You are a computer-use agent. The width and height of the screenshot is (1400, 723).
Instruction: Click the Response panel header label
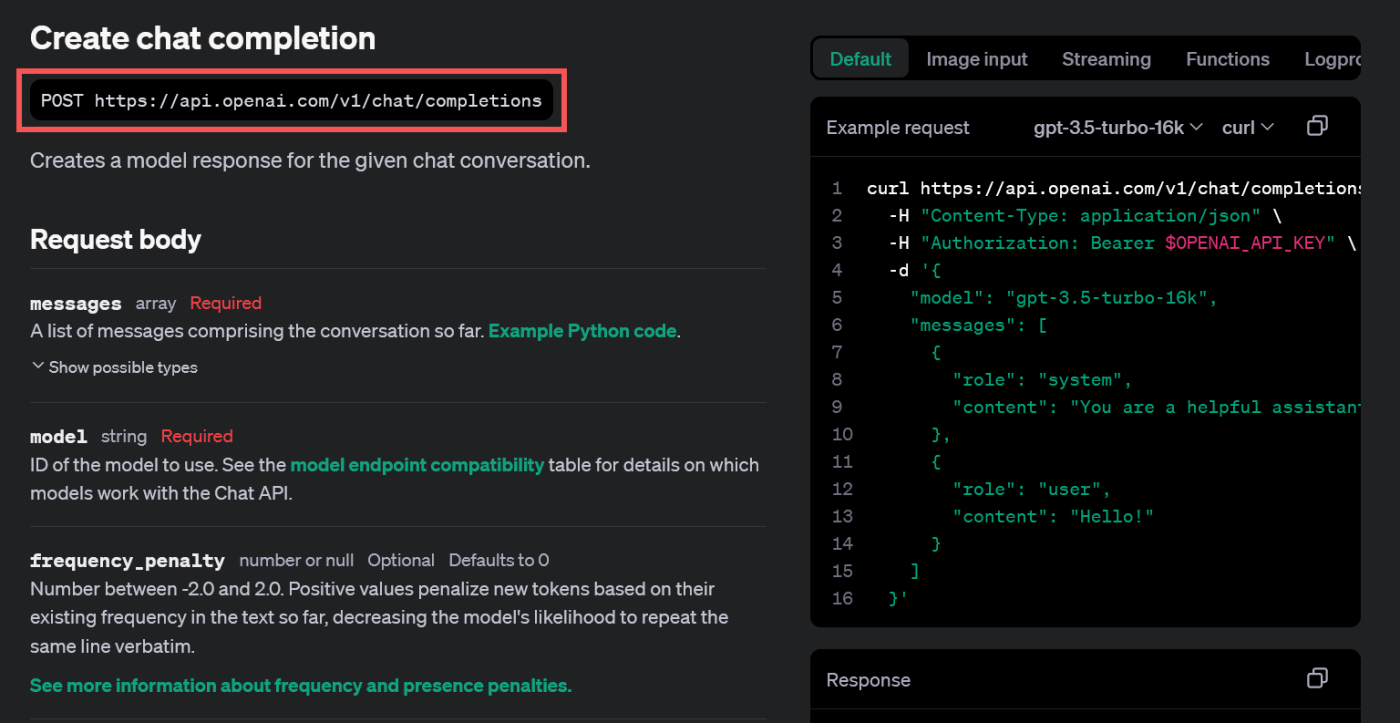868,680
